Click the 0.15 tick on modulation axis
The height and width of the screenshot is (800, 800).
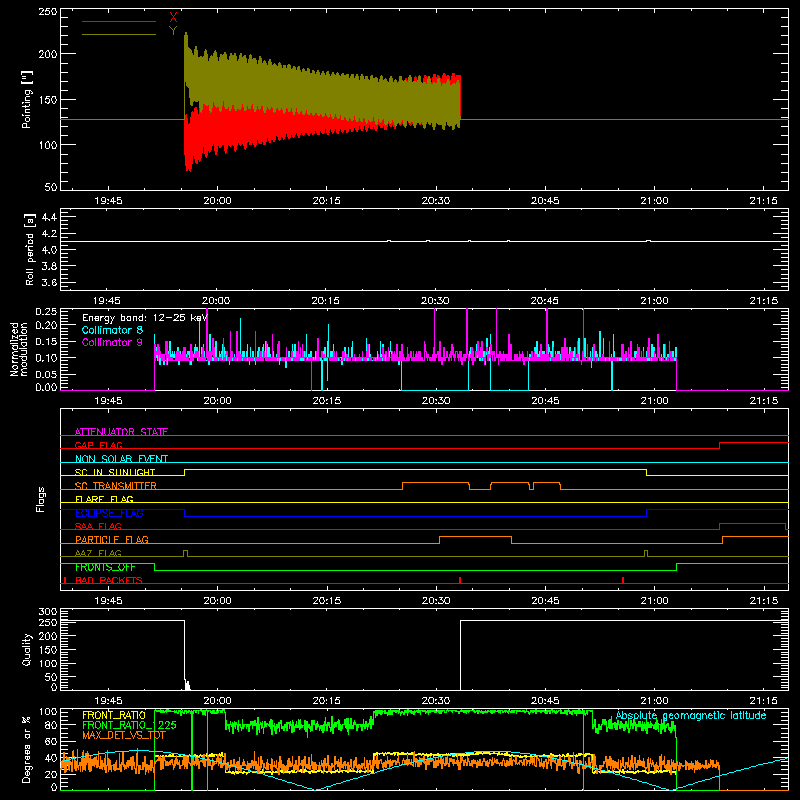(x=46, y=341)
